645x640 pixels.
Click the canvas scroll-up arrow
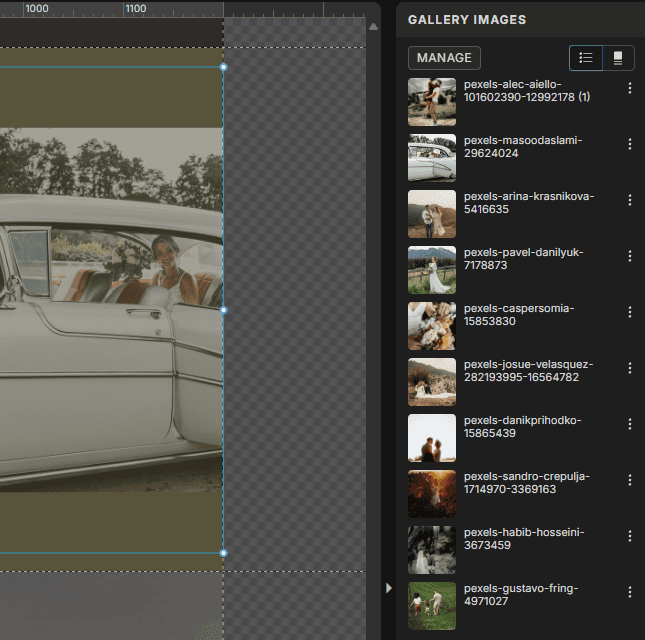click(x=373, y=27)
